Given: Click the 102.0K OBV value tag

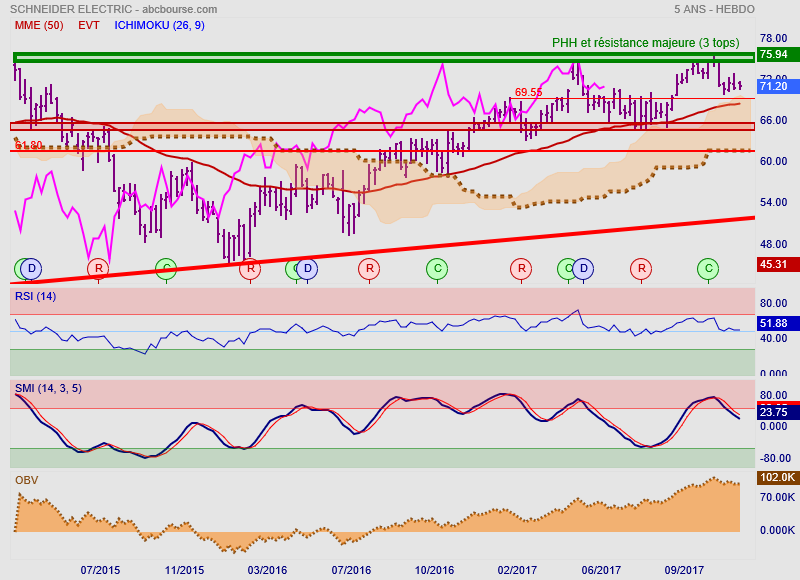Looking at the screenshot, I should 778,477.
